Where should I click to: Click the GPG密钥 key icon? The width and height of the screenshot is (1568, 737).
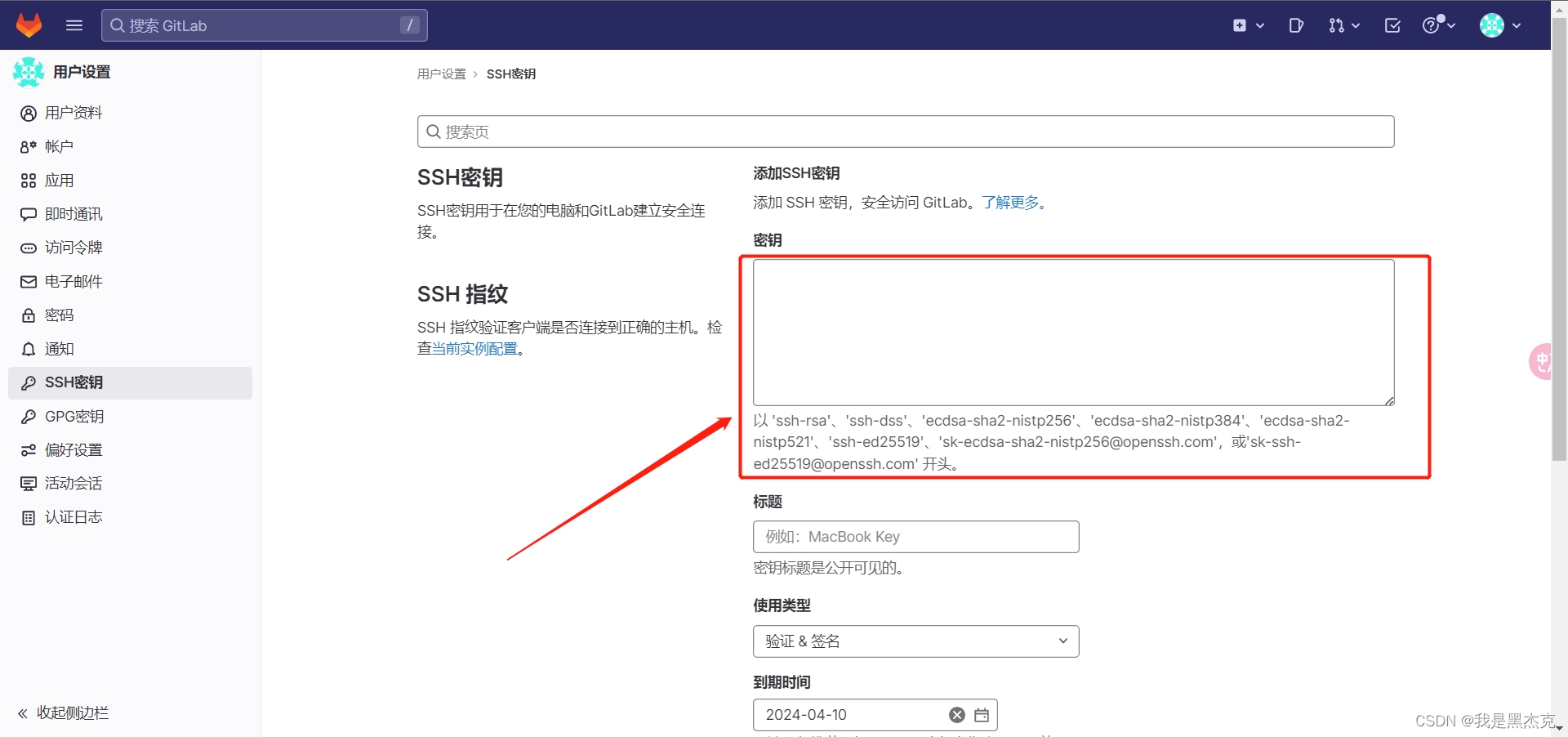29,417
